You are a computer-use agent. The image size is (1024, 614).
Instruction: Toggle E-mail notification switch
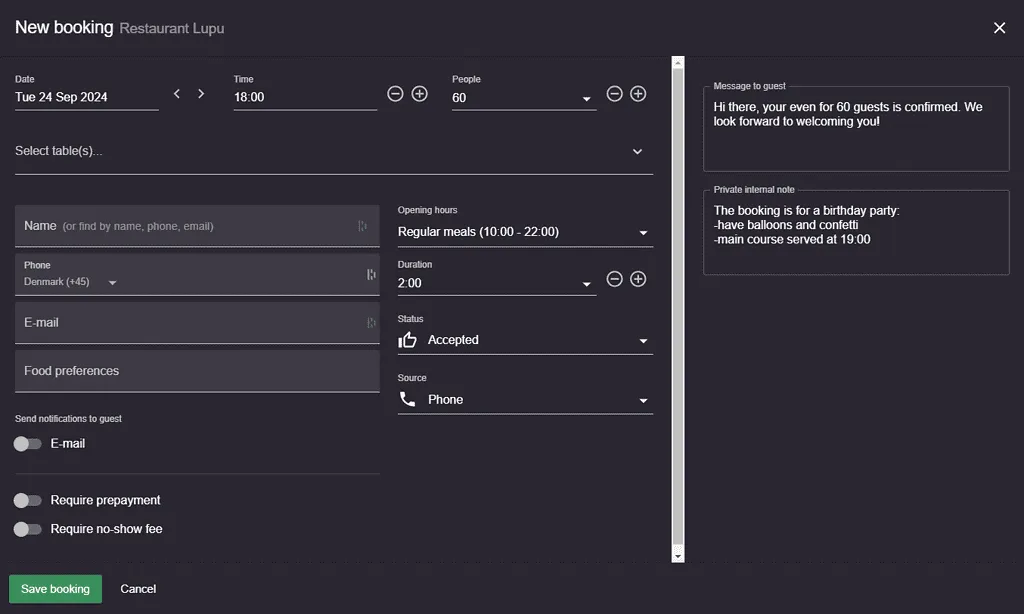(x=27, y=444)
